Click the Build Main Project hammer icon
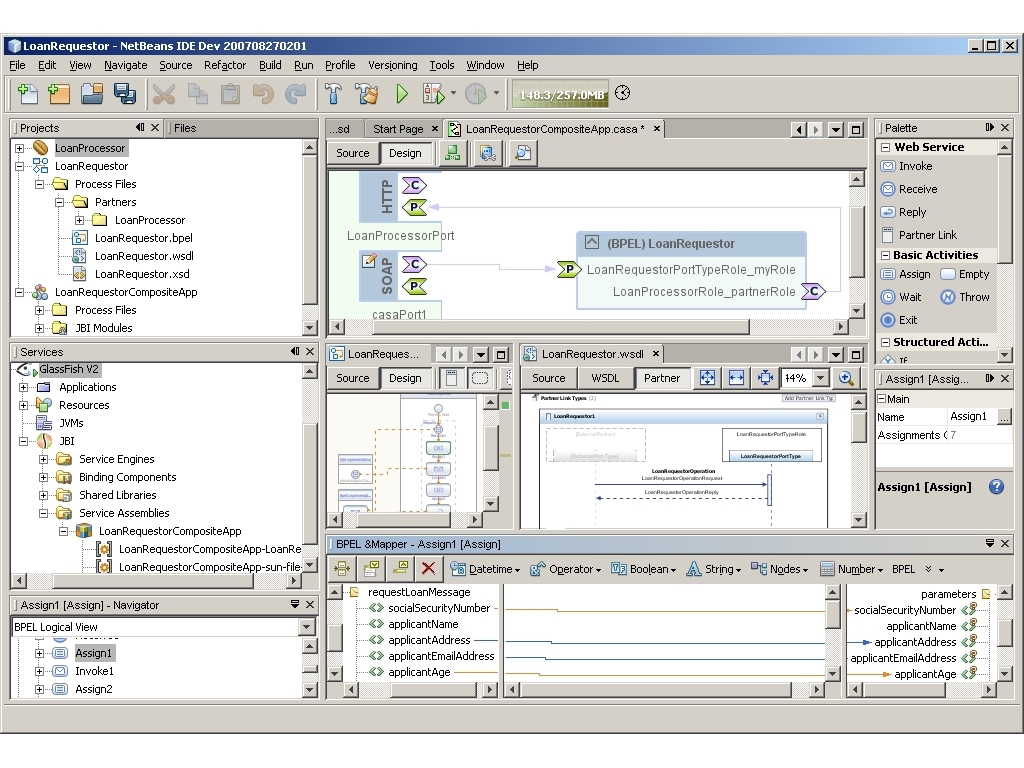This screenshot has width=1024, height=768. pyautogui.click(x=333, y=94)
